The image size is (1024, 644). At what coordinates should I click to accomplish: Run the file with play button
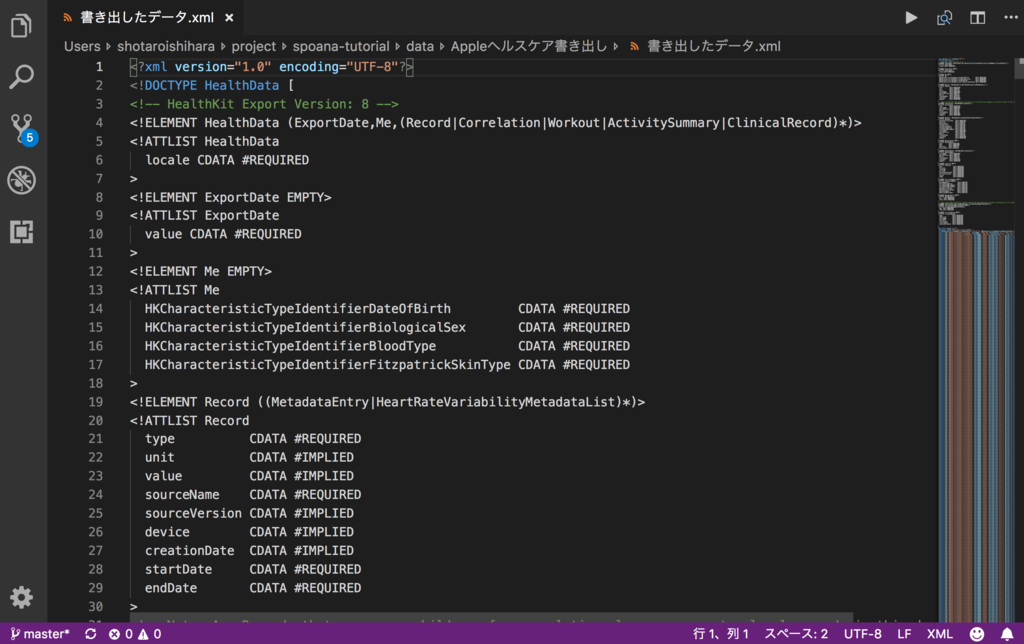(911, 18)
